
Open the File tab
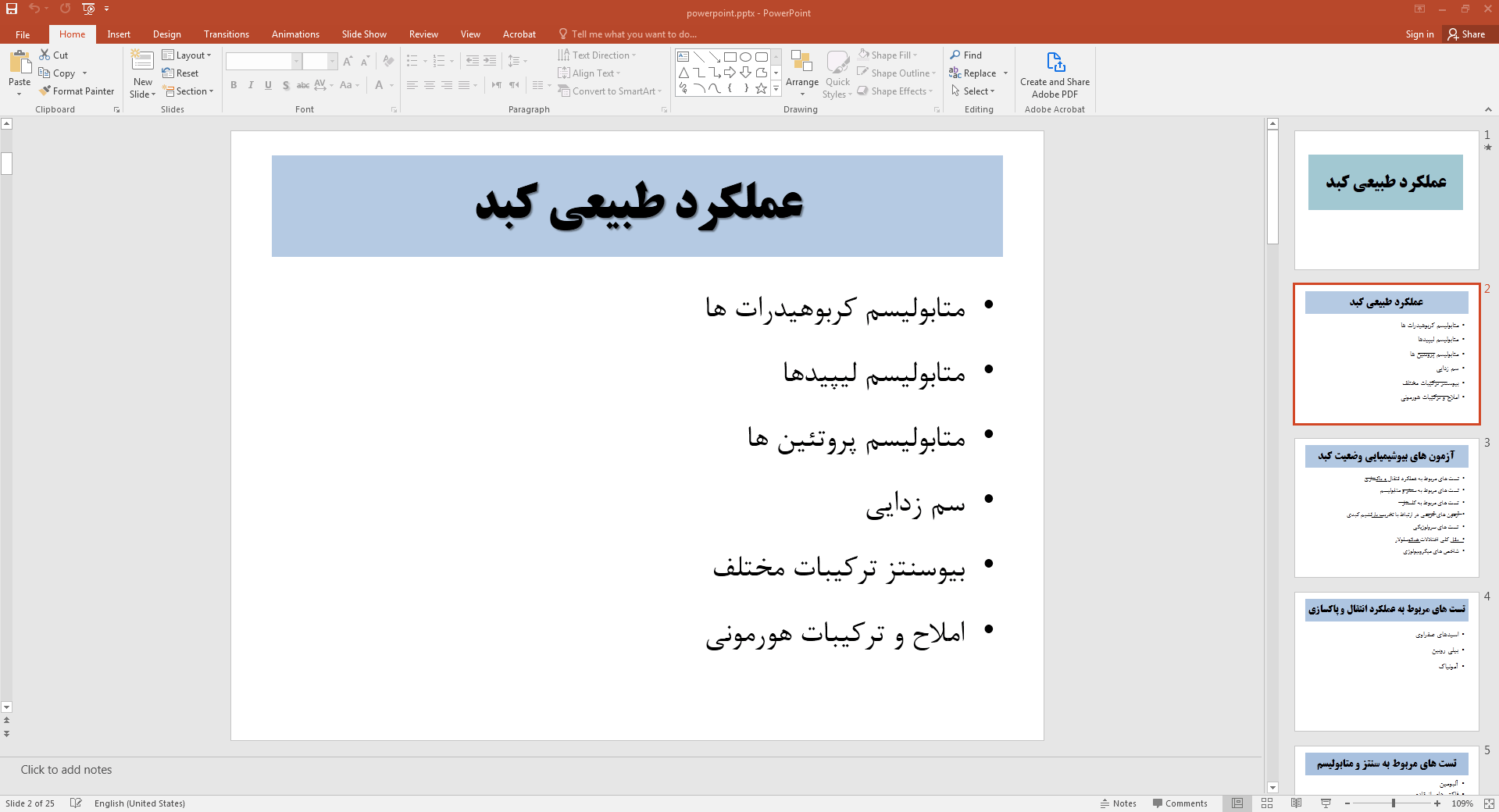click(23, 34)
